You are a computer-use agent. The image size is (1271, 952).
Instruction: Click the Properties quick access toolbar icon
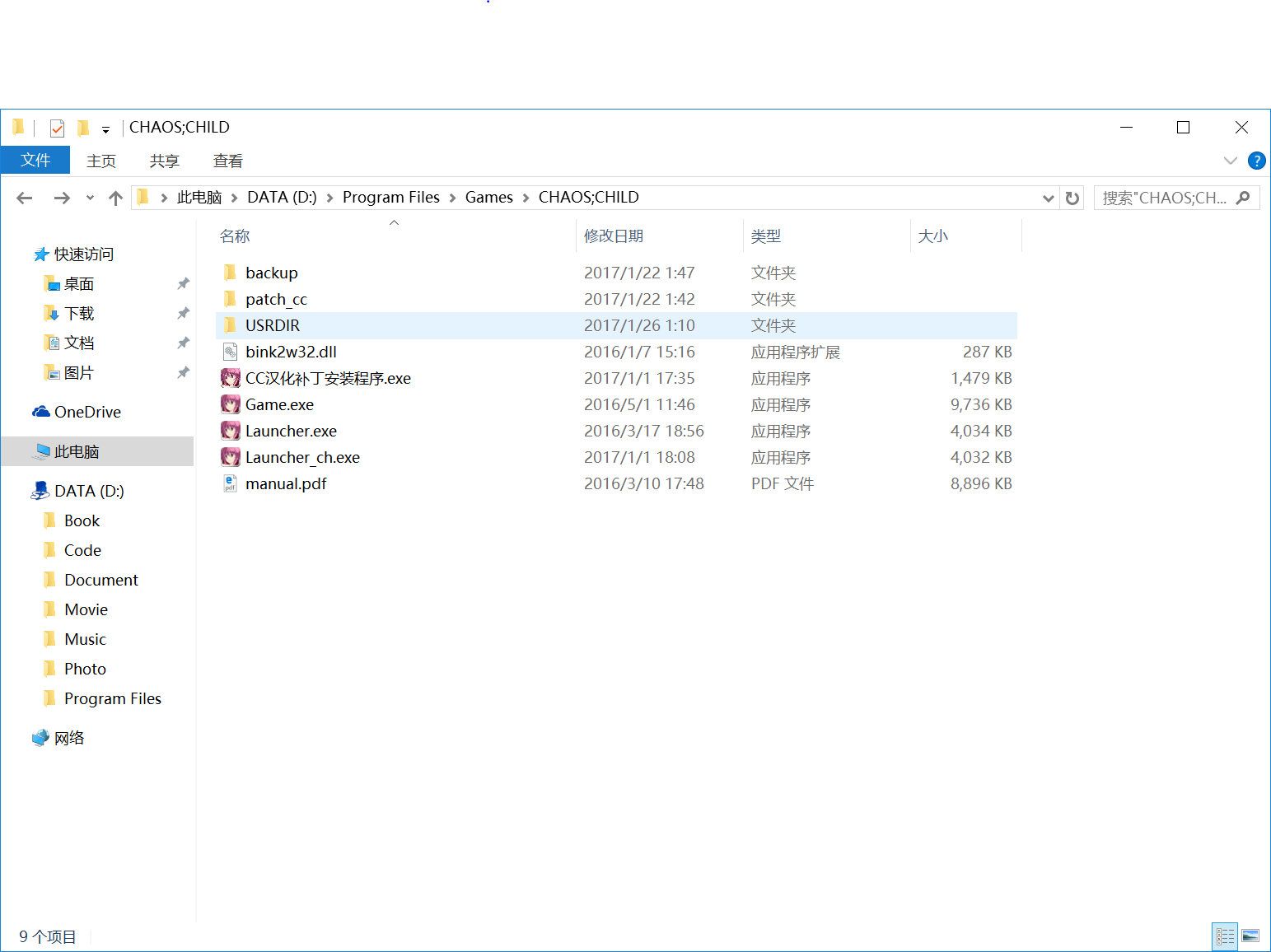point(57,128)
